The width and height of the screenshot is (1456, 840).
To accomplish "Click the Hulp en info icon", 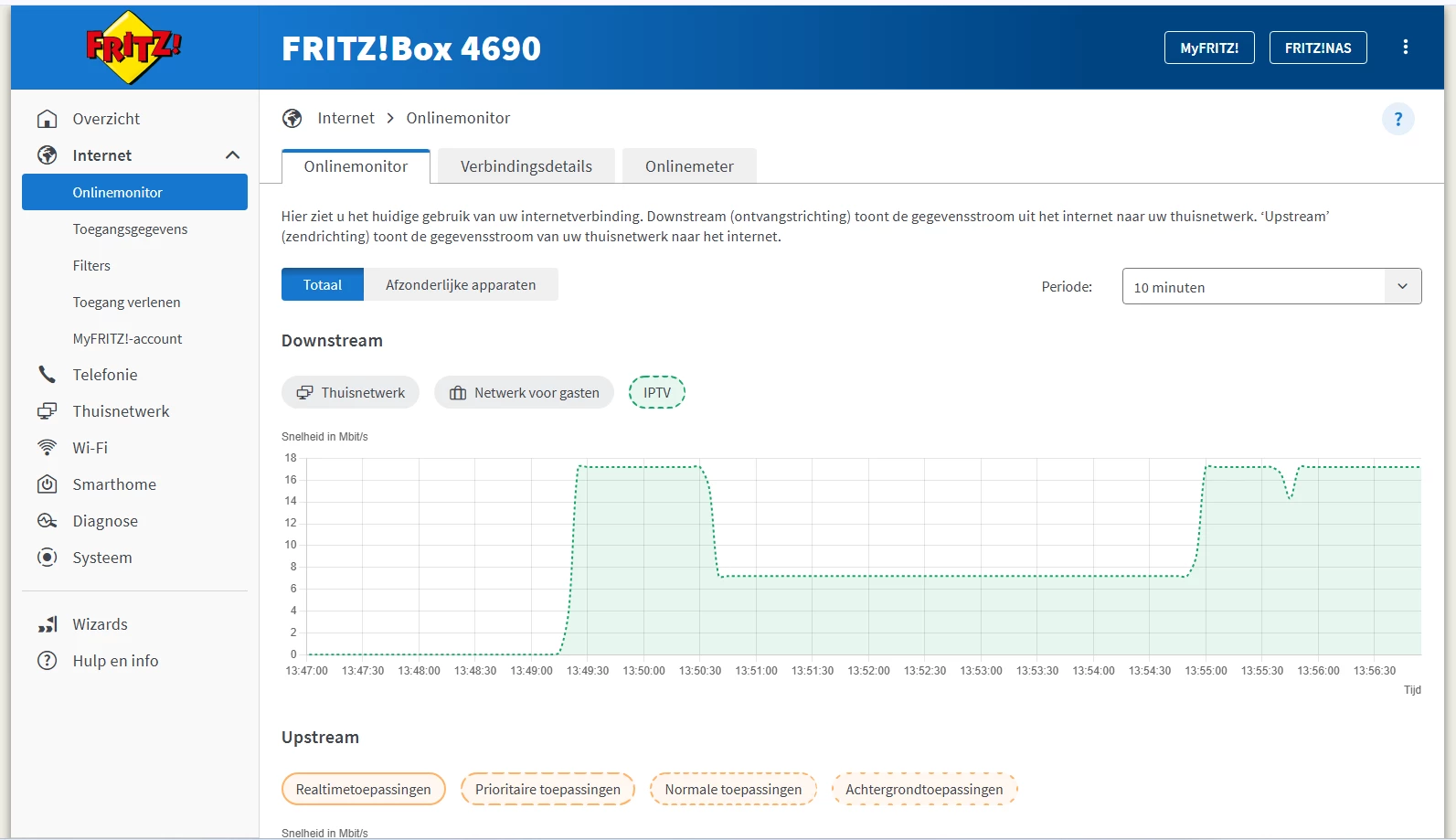I will [48, 661].
